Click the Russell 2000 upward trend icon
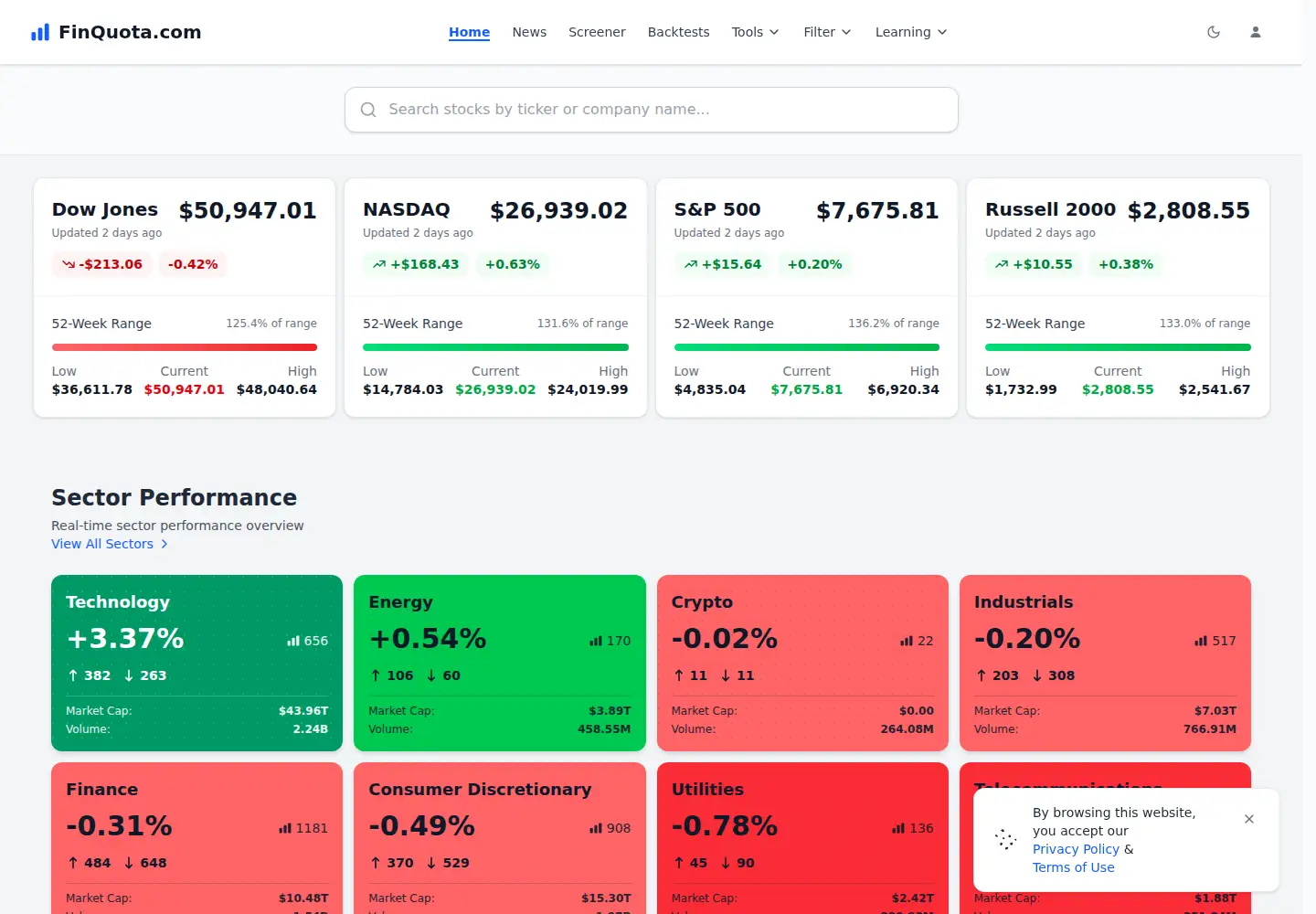 pyautogui.click(x=1002, y=264)
